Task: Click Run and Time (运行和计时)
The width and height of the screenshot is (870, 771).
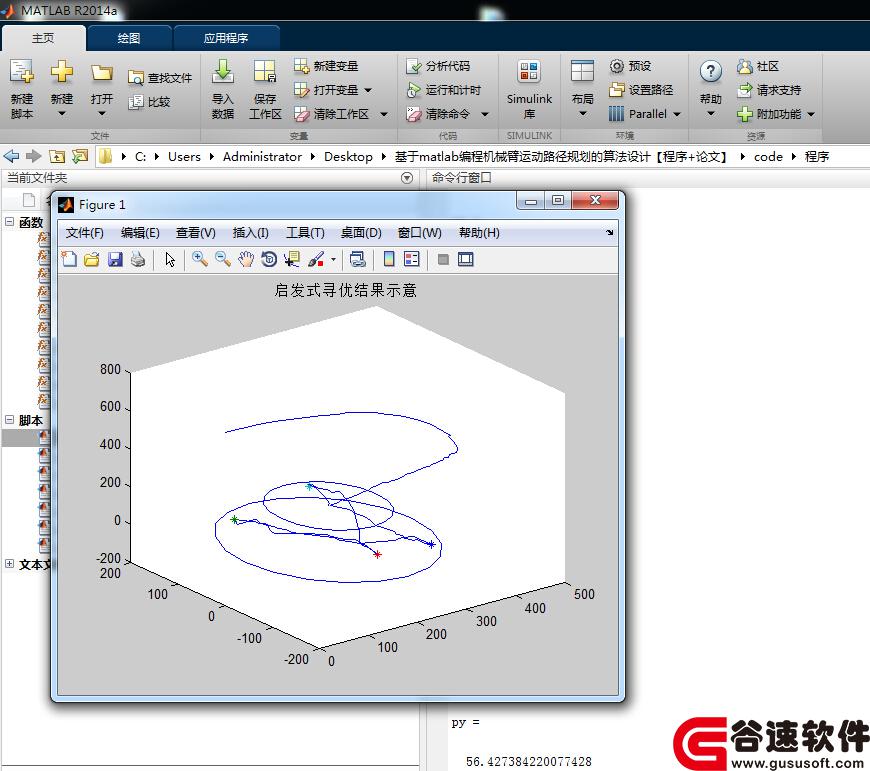Action: (443, 90)
